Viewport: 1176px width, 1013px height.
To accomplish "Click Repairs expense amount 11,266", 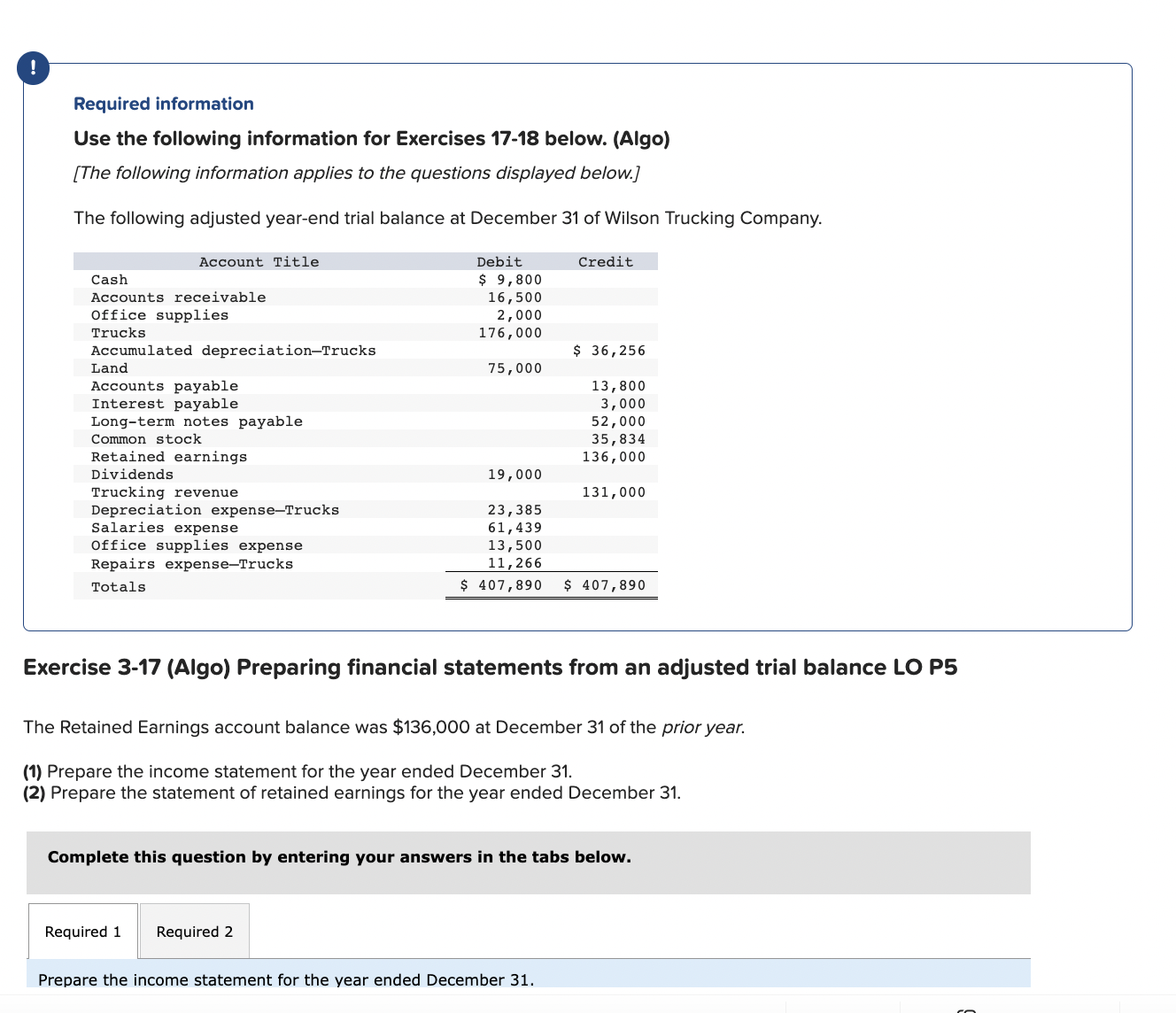I will click(x=514, y=563).
